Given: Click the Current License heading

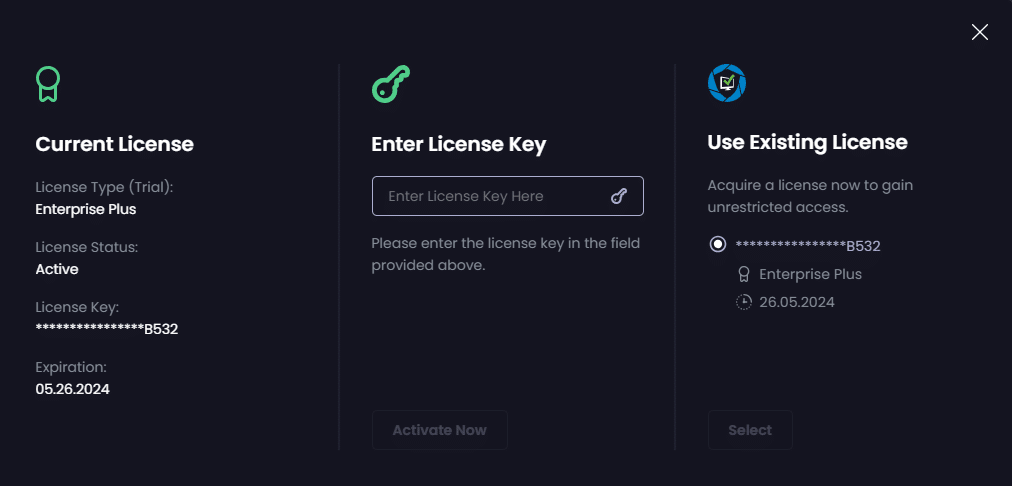Looking at the screenshot, I should [114, 144].
